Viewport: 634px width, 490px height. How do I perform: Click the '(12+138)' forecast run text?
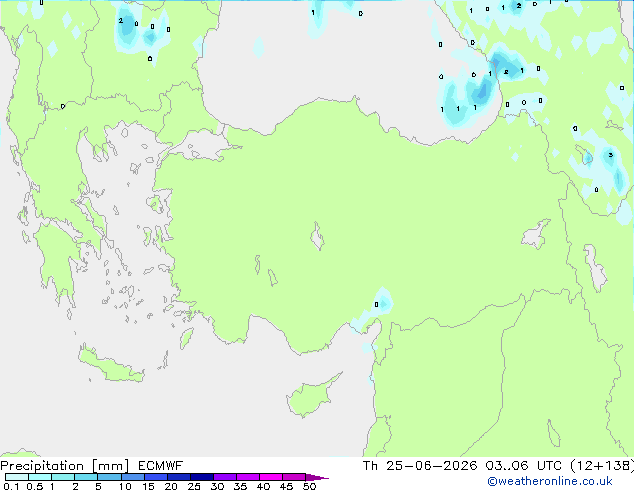pos(602,466)
